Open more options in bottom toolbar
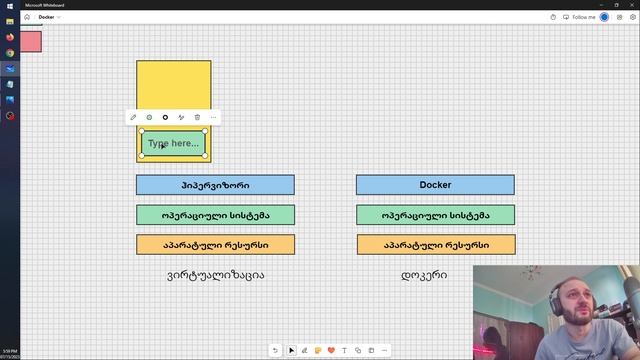640x360 pixels. (x=384, y=350)
